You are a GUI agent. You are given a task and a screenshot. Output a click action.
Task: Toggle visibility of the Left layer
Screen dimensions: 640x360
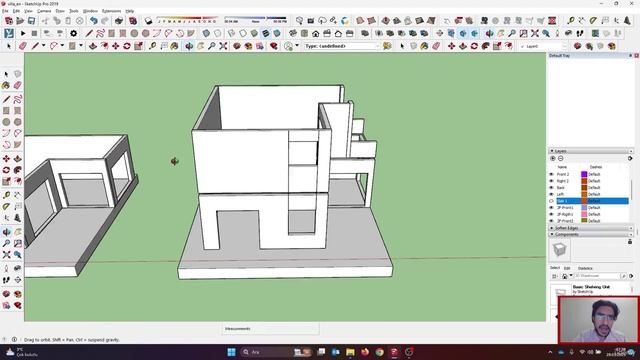point(551,194)
